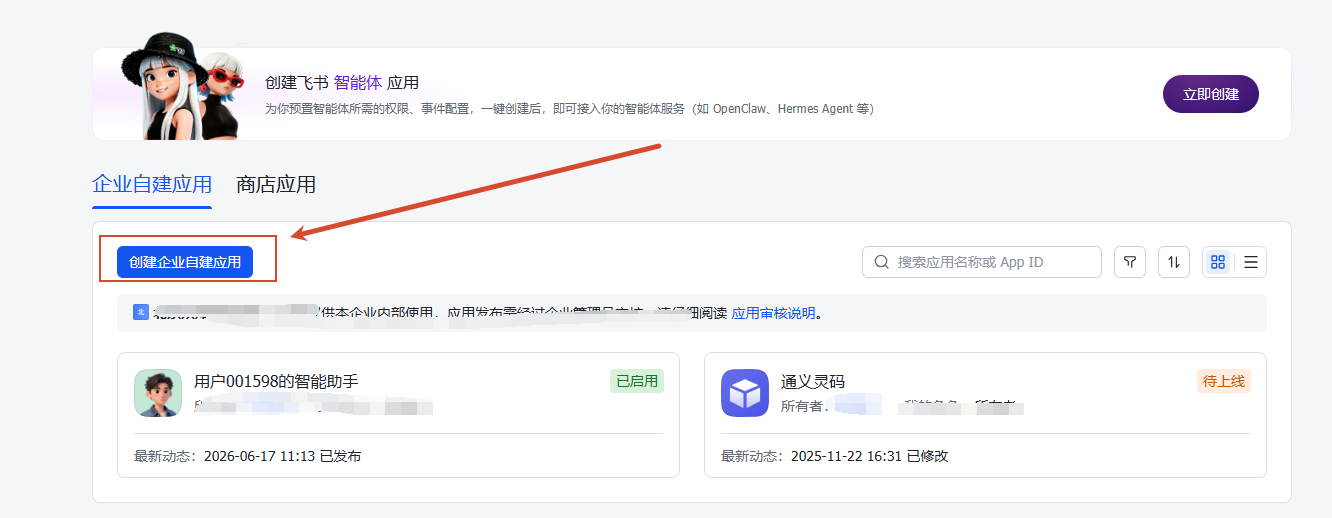Click the 2026-06-17 11:13 已发布 activity text
The image size is (1332, 518).
283,456
